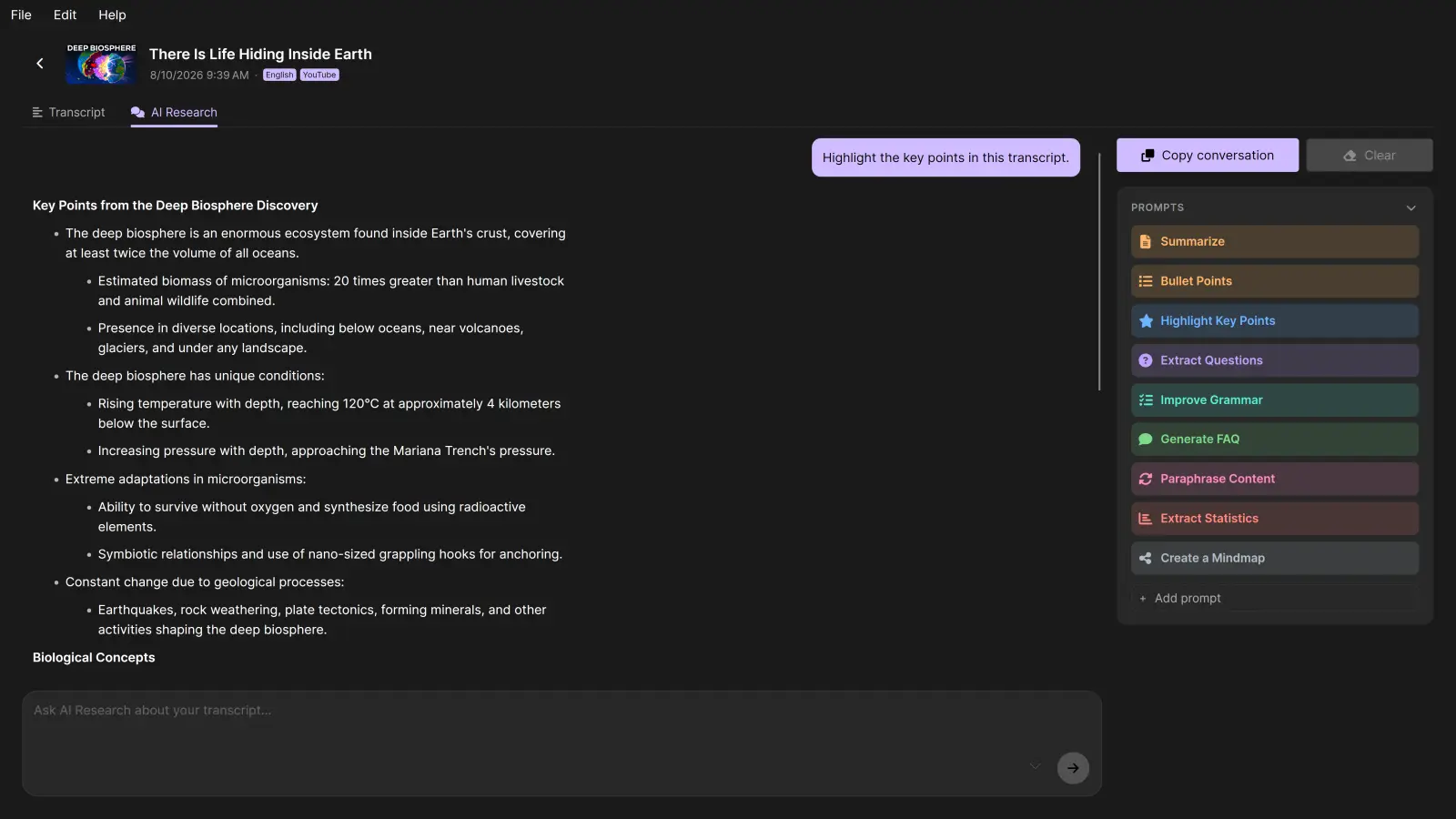Collapse the Prompts panel chevron

[1410, 207]
